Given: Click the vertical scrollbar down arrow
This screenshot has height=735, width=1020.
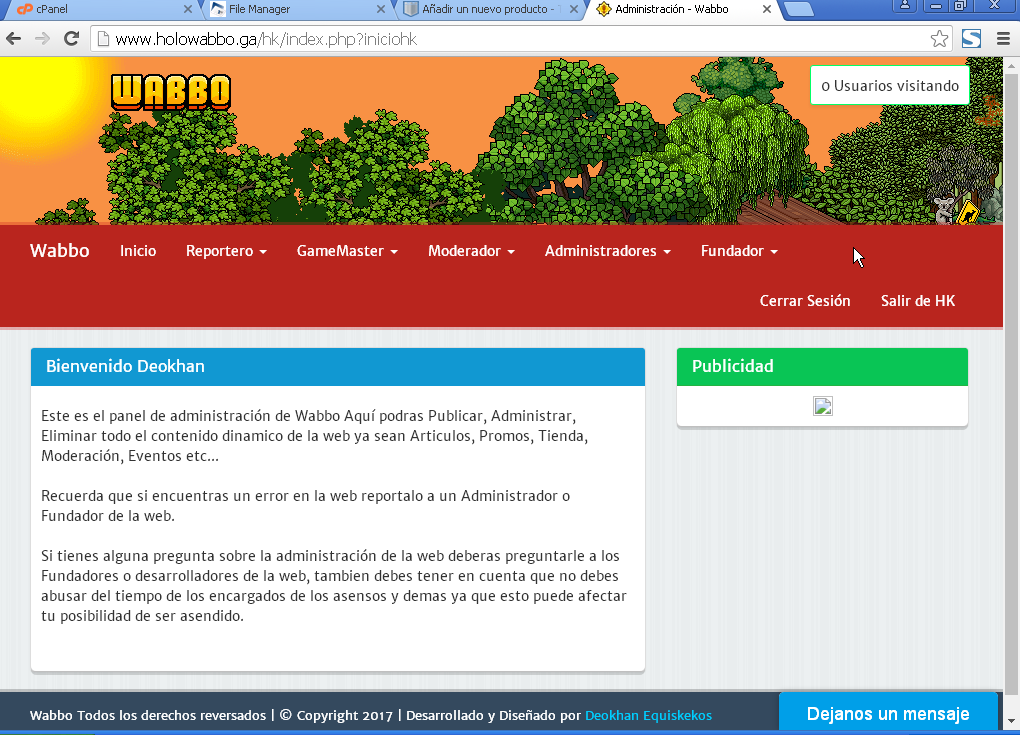Looking at the screenshot, I should (x=1012, y=721).
